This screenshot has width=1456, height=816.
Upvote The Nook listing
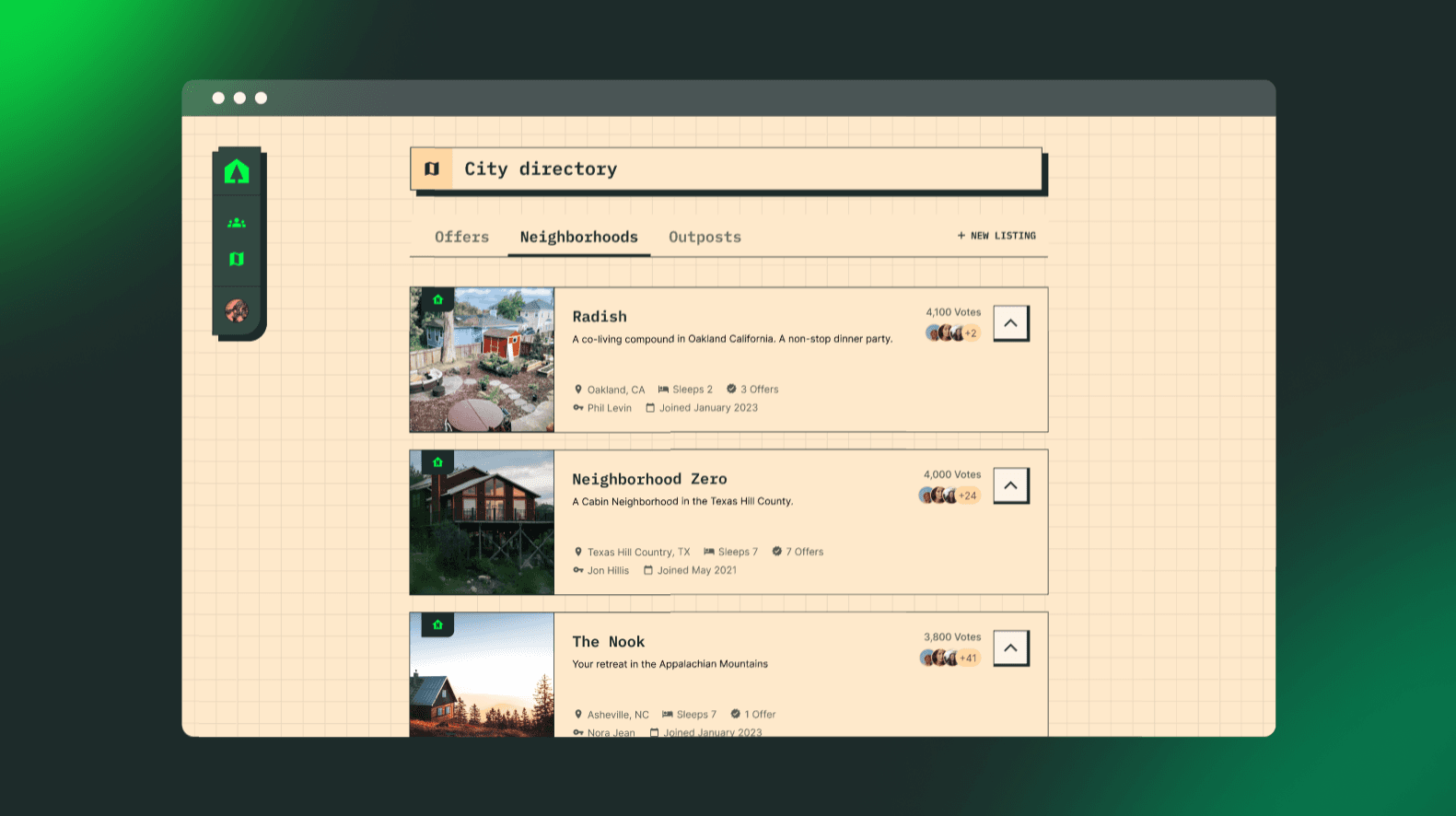pyautogui.click(x=1010, y=647)
